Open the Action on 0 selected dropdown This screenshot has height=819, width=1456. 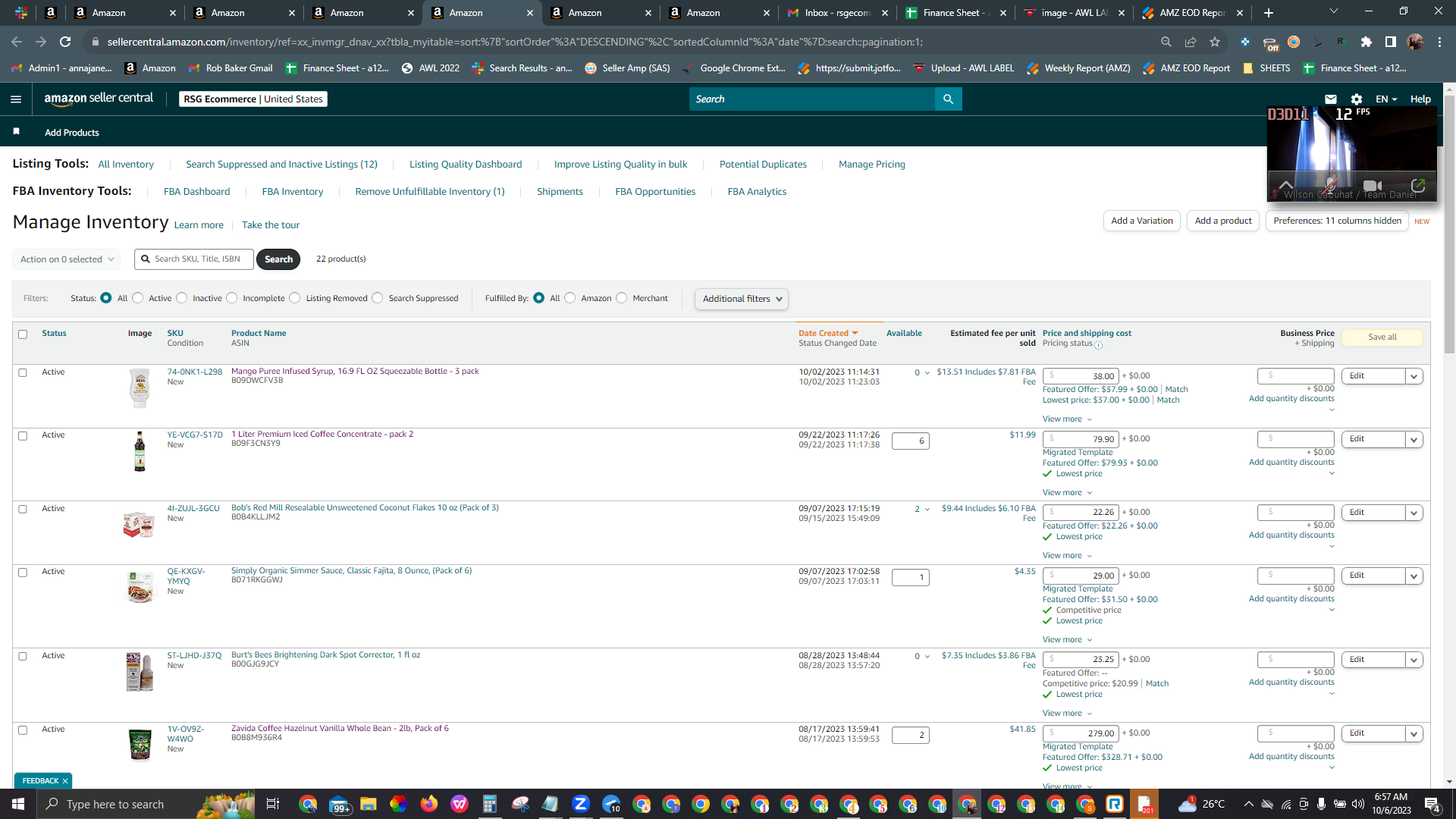[67, 259]
